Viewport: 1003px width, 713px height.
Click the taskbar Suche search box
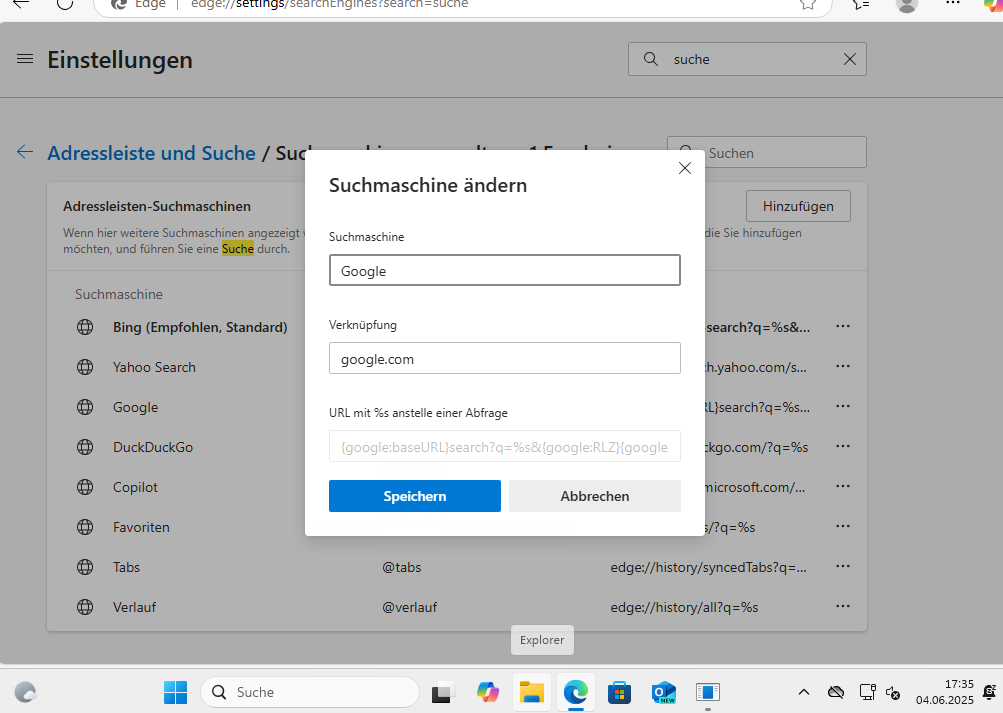click(310, 692)
